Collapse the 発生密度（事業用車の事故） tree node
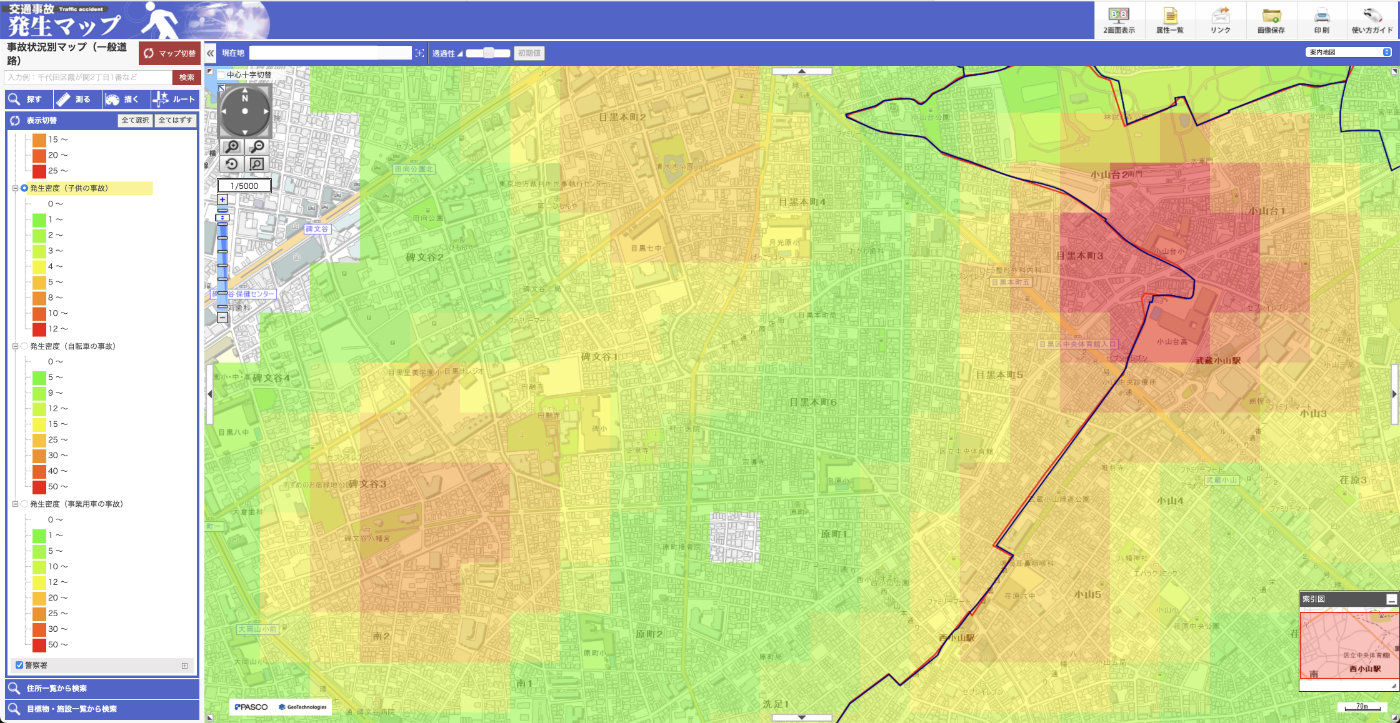1400x723 pixels. pos(15,504)
